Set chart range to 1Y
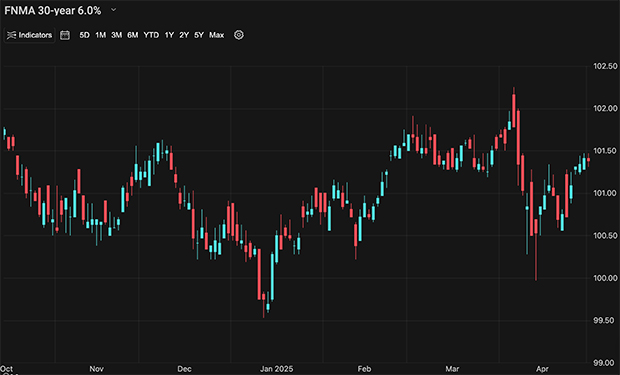620x375 pixels. (x=169, y=35)
